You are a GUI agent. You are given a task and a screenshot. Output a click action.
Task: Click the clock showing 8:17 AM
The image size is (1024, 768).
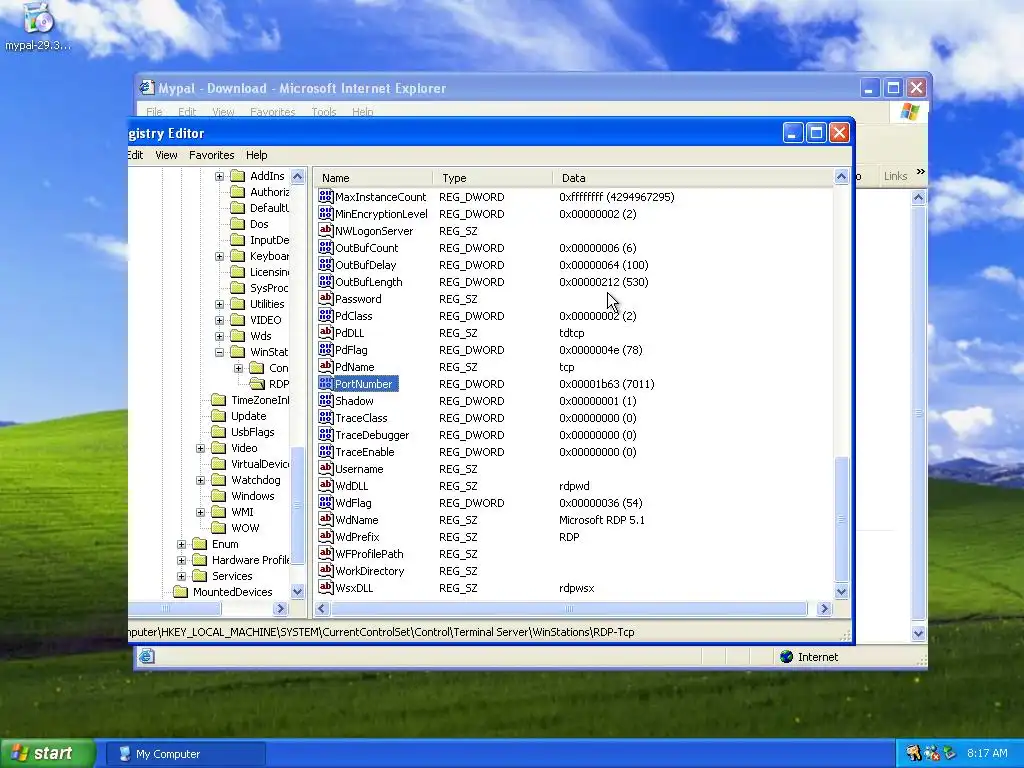pos(987,753)
